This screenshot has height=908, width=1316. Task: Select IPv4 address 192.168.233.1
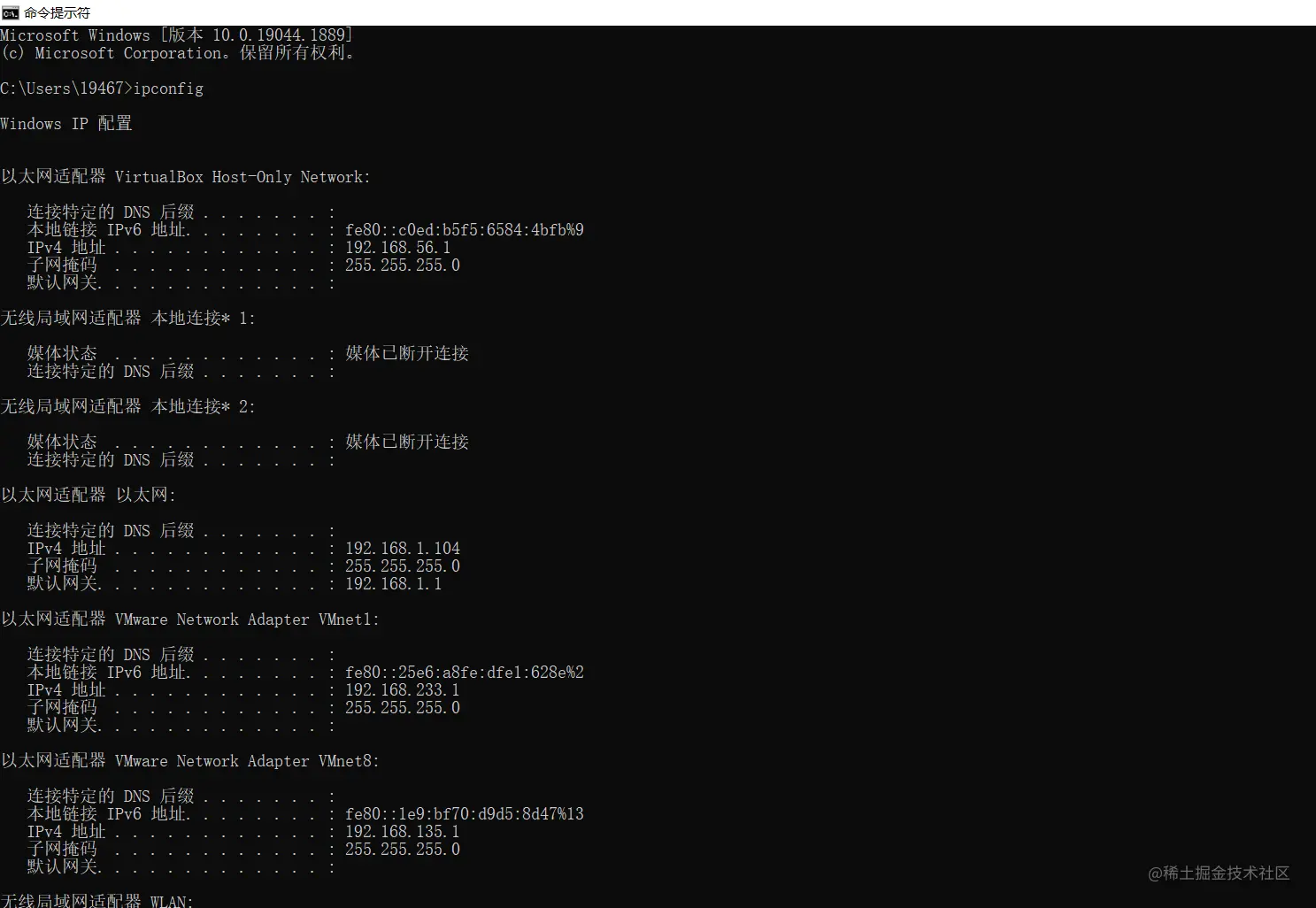(x=403, y=690)
